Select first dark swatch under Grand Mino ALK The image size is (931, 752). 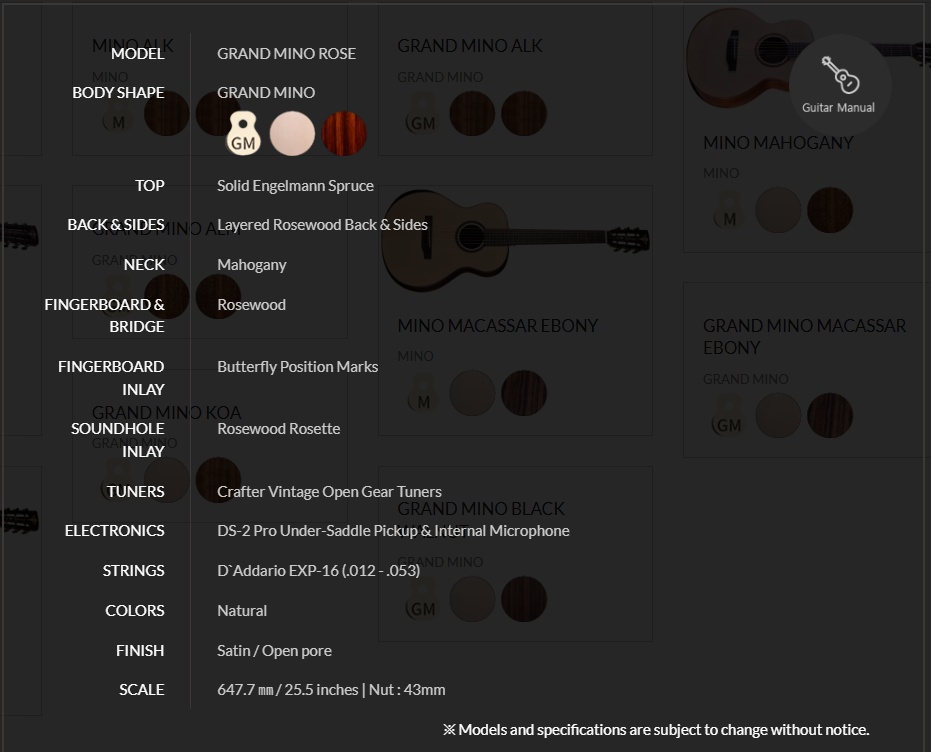click(x=472, y=113)
